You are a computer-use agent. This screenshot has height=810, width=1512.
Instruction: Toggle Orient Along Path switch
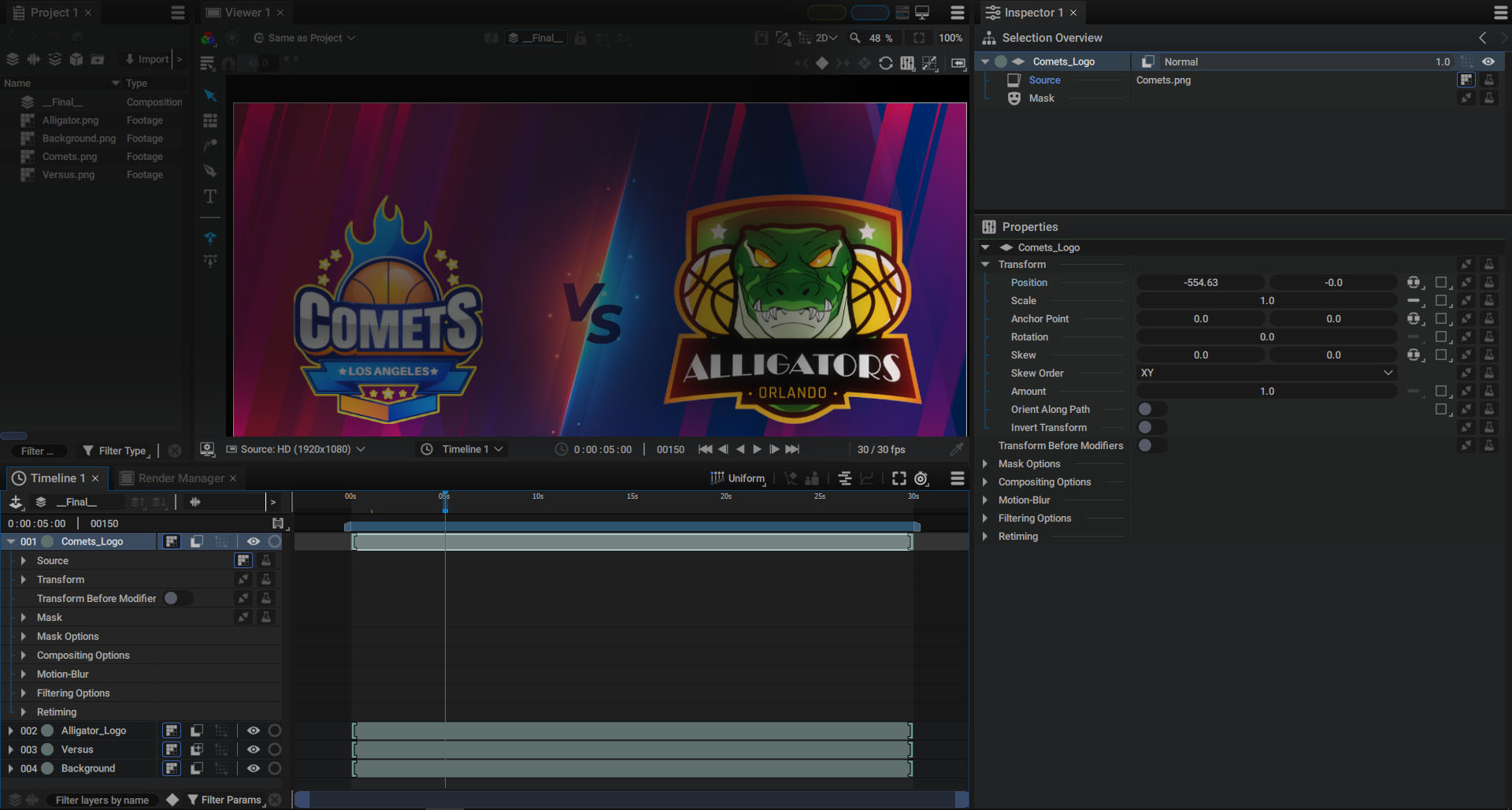(x=1151, y=409)
